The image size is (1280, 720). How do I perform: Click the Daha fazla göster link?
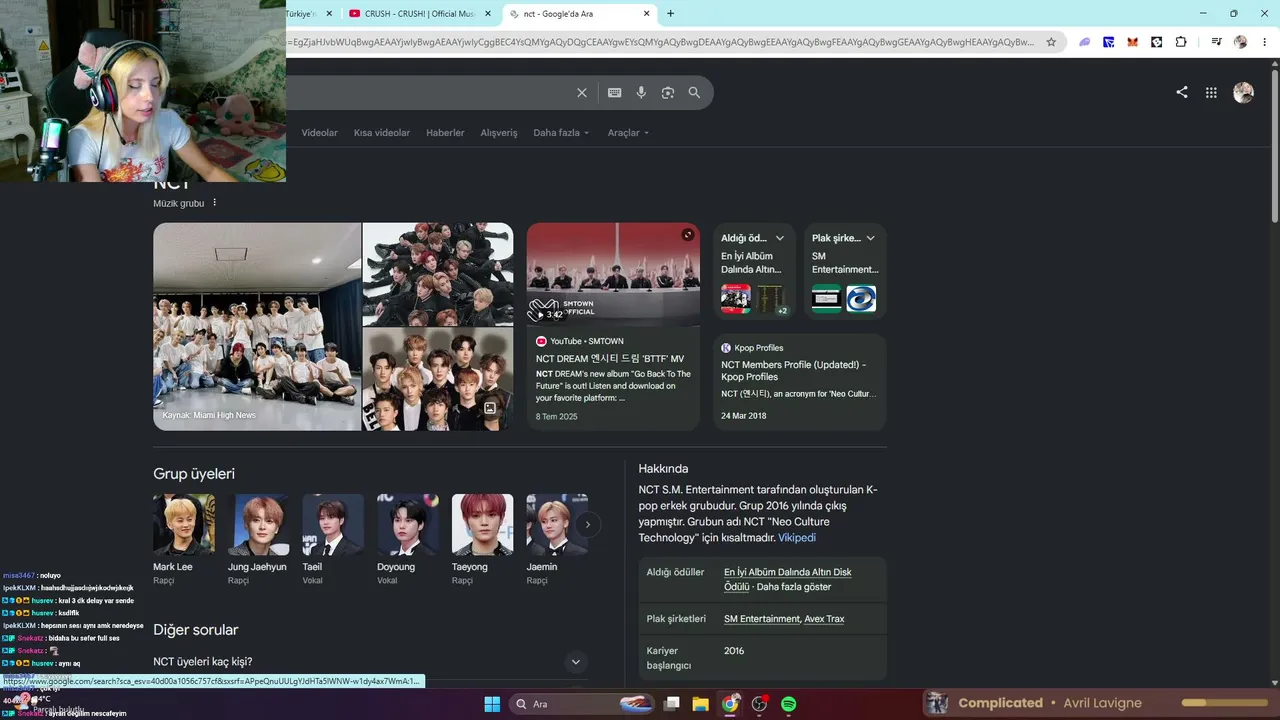[x=794, y=587]
